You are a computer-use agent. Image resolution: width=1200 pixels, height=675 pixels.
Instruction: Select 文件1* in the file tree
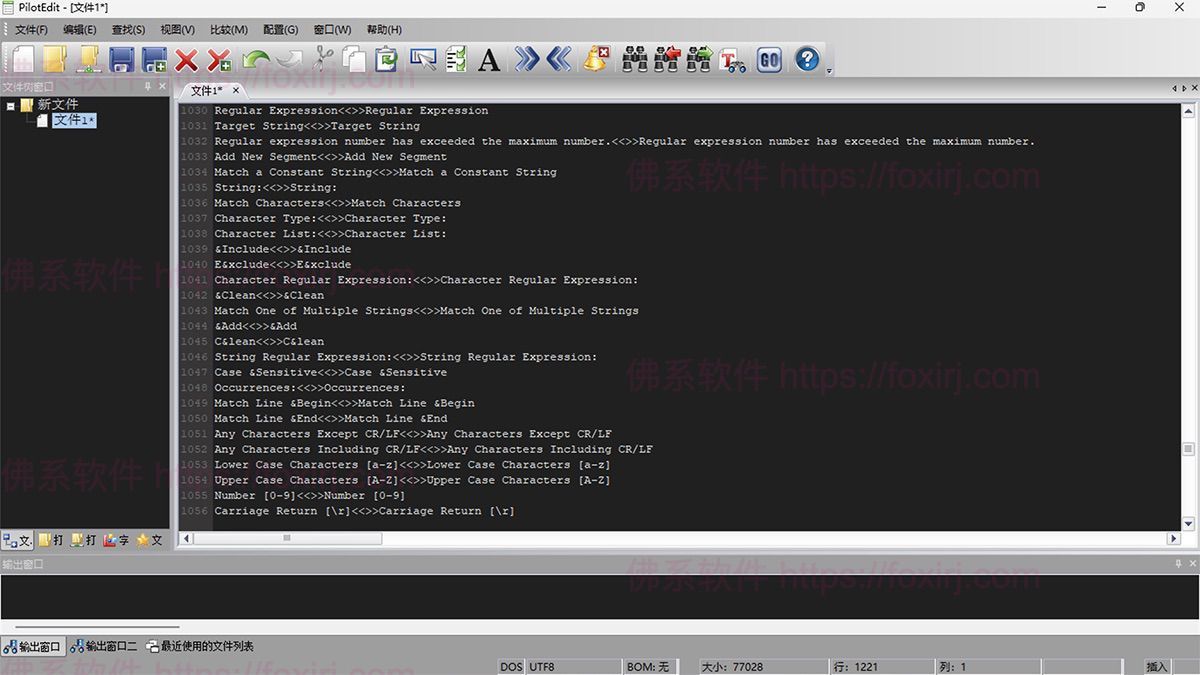(x=74, y=120)
